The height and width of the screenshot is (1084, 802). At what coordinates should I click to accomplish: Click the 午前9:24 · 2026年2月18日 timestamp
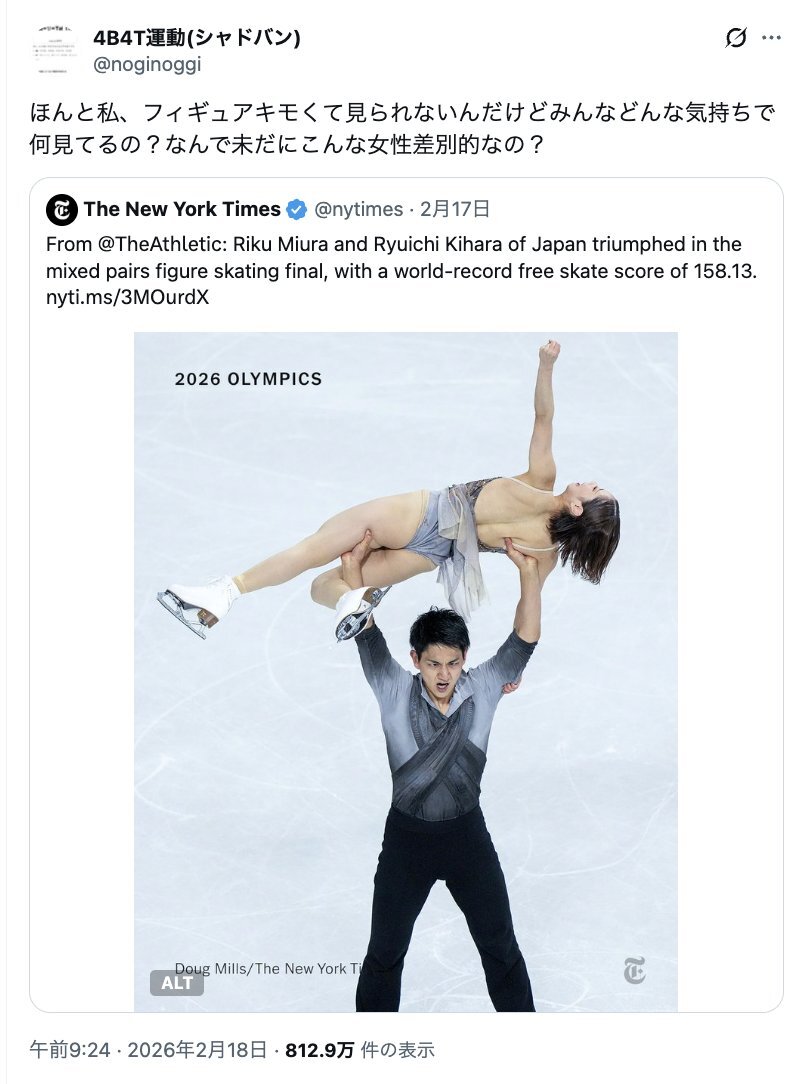point(148,1050)
